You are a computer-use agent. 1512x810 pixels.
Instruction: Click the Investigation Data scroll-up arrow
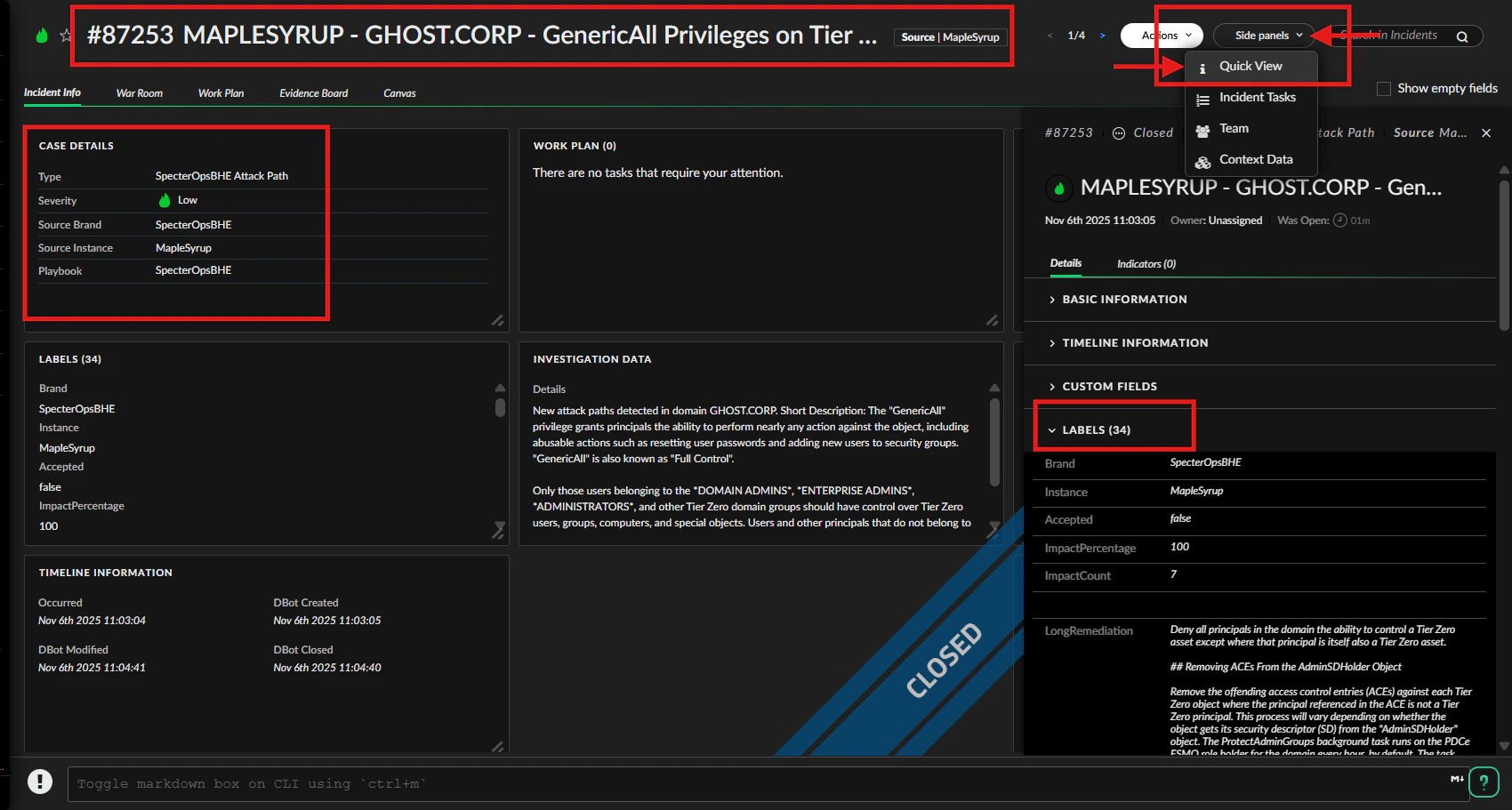pyautogui.click(x=994, y=388)
